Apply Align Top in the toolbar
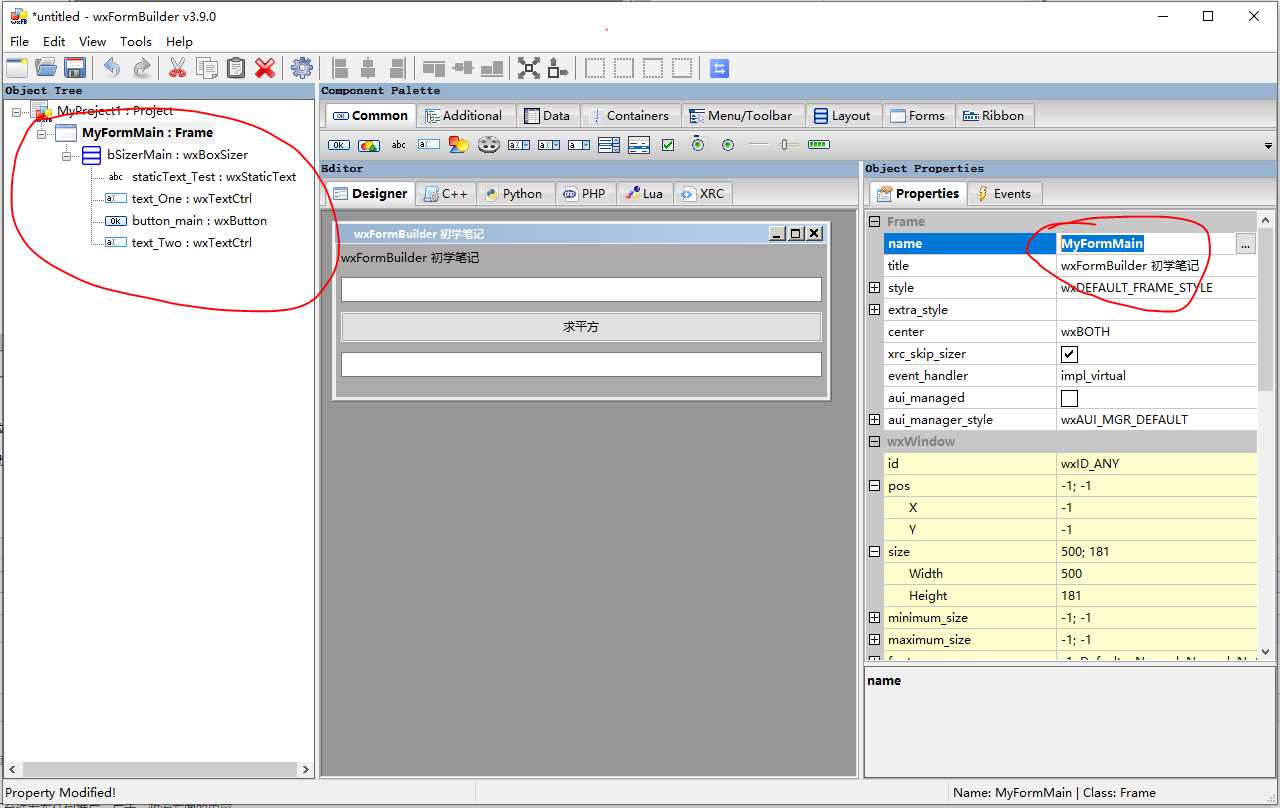Image resolution: width=1280 pixels, height=808 pixels. [434, 68]
